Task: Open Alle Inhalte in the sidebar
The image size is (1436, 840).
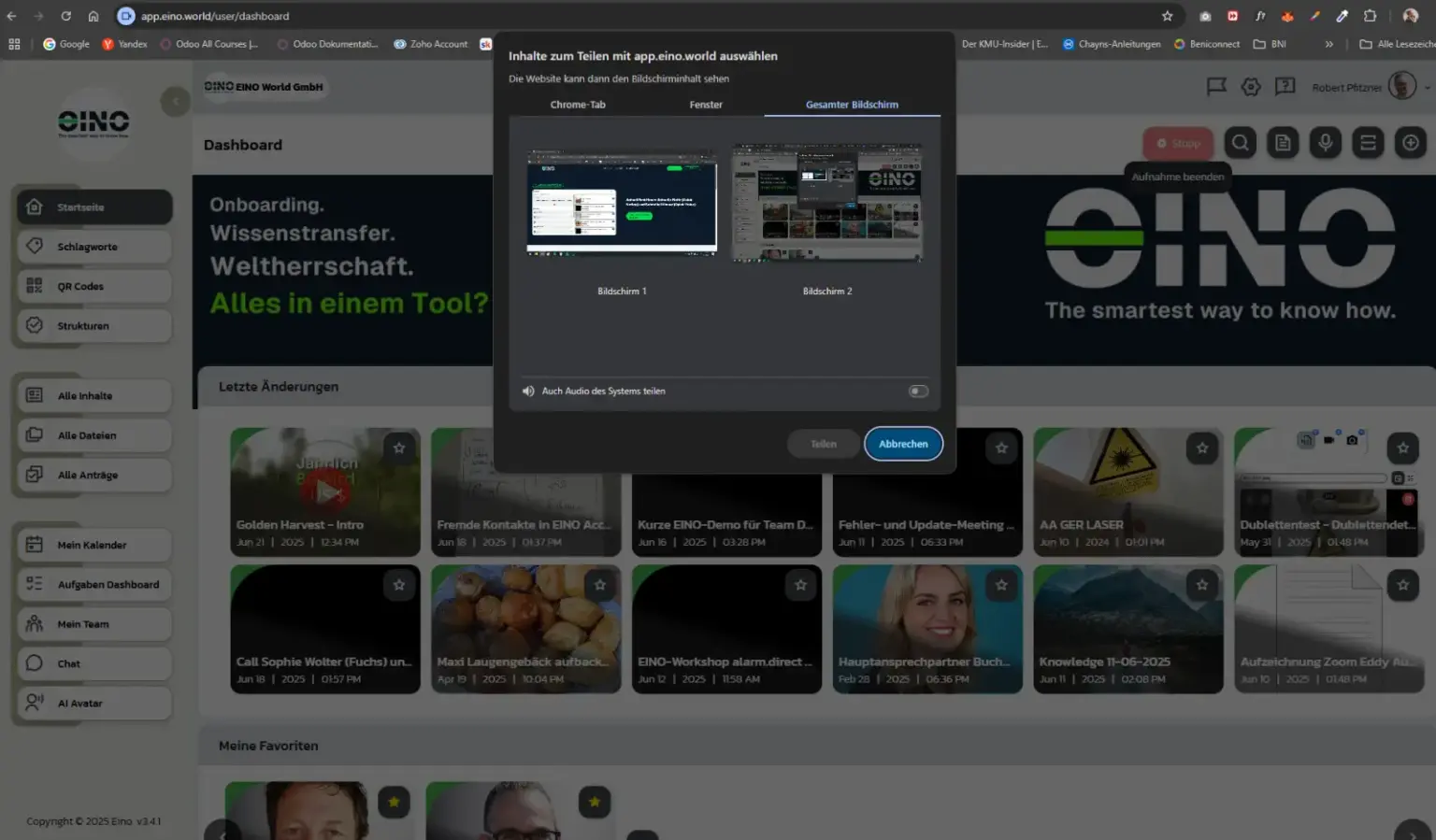Action: coord(94,395)
